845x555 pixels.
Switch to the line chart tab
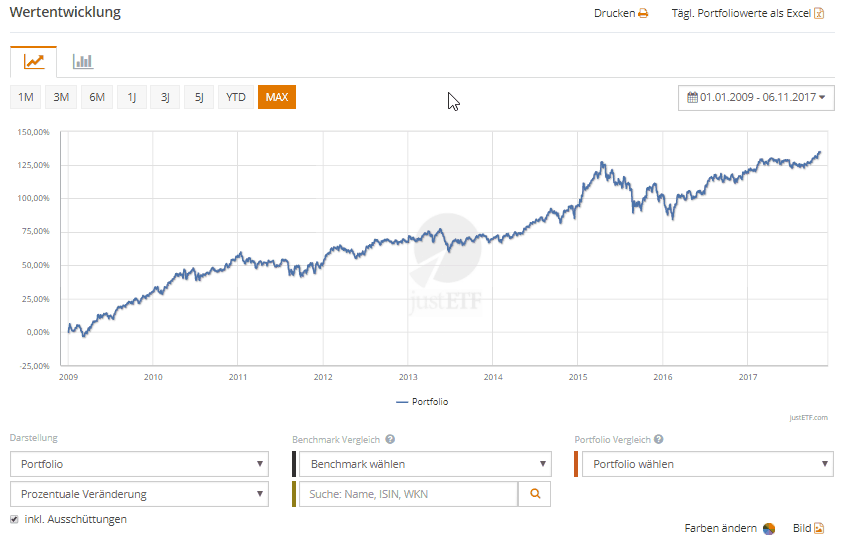pyautogui.click(x=34, y=61)
